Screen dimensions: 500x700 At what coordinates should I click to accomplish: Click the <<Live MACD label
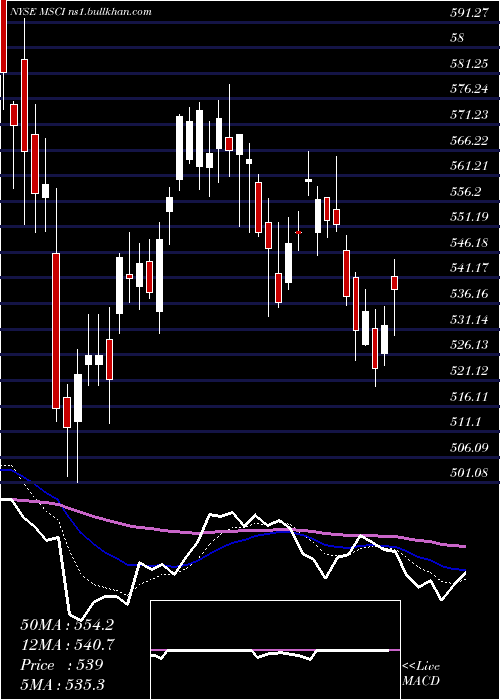coord(421,674)
